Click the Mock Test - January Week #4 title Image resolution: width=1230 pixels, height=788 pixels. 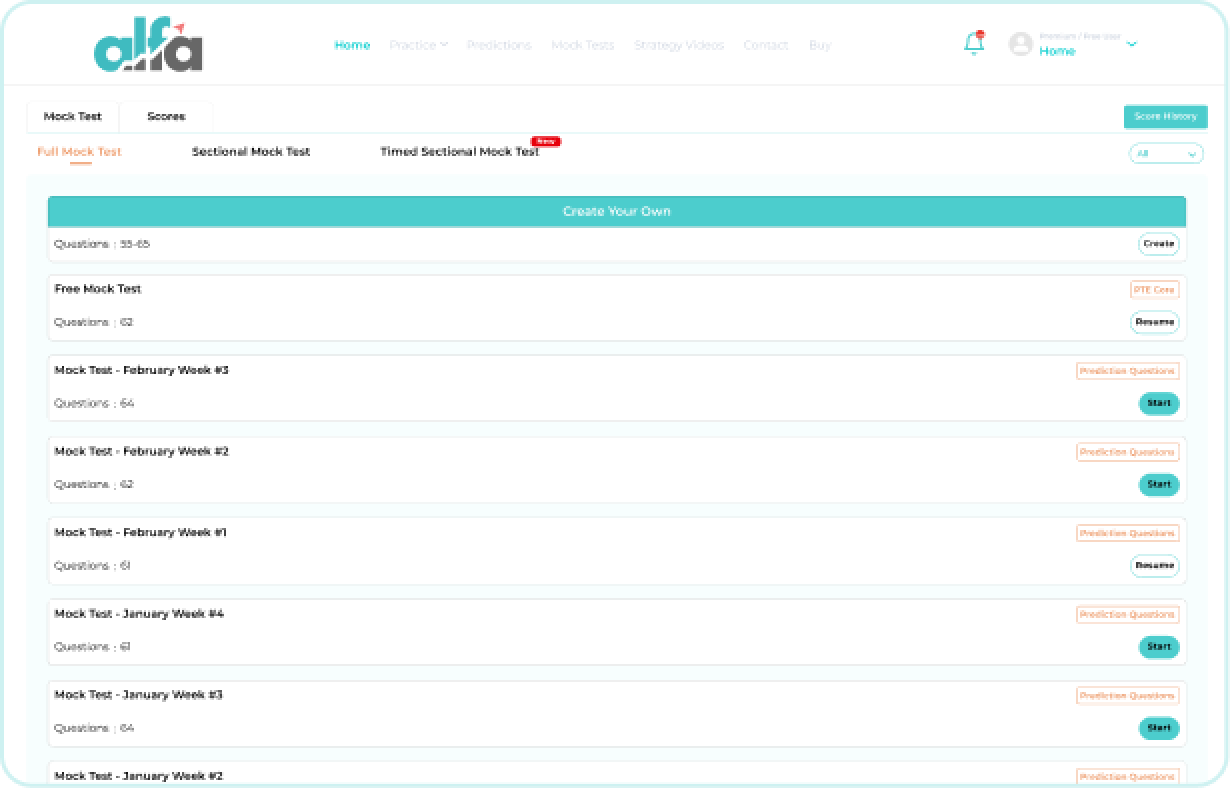pos(139,613)
